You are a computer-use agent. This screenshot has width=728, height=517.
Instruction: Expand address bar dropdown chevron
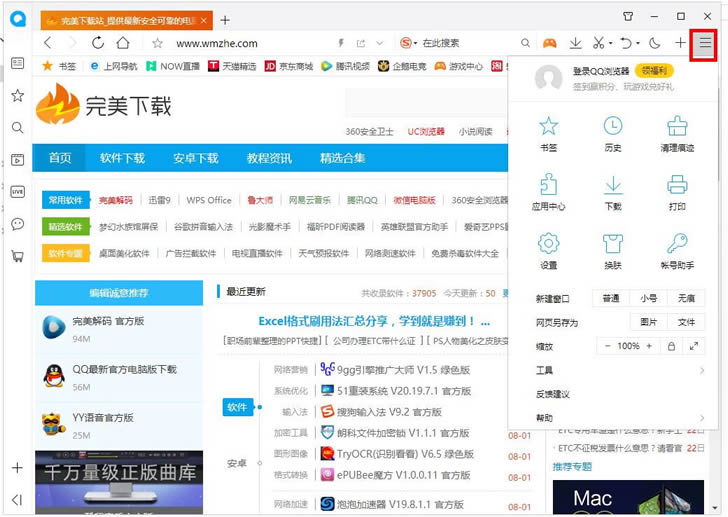380,43
